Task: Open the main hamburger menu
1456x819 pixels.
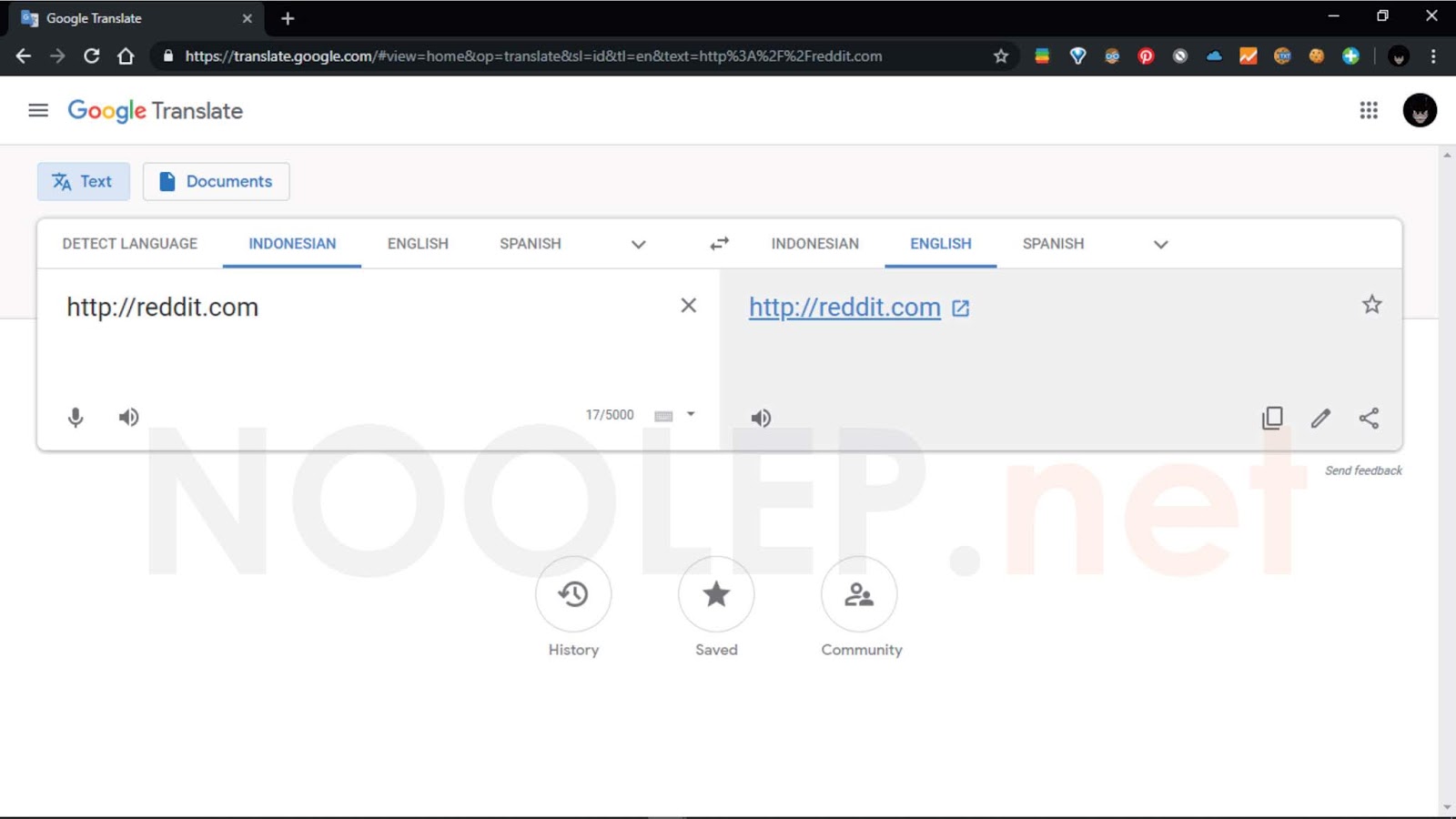Action: point(38,110)
